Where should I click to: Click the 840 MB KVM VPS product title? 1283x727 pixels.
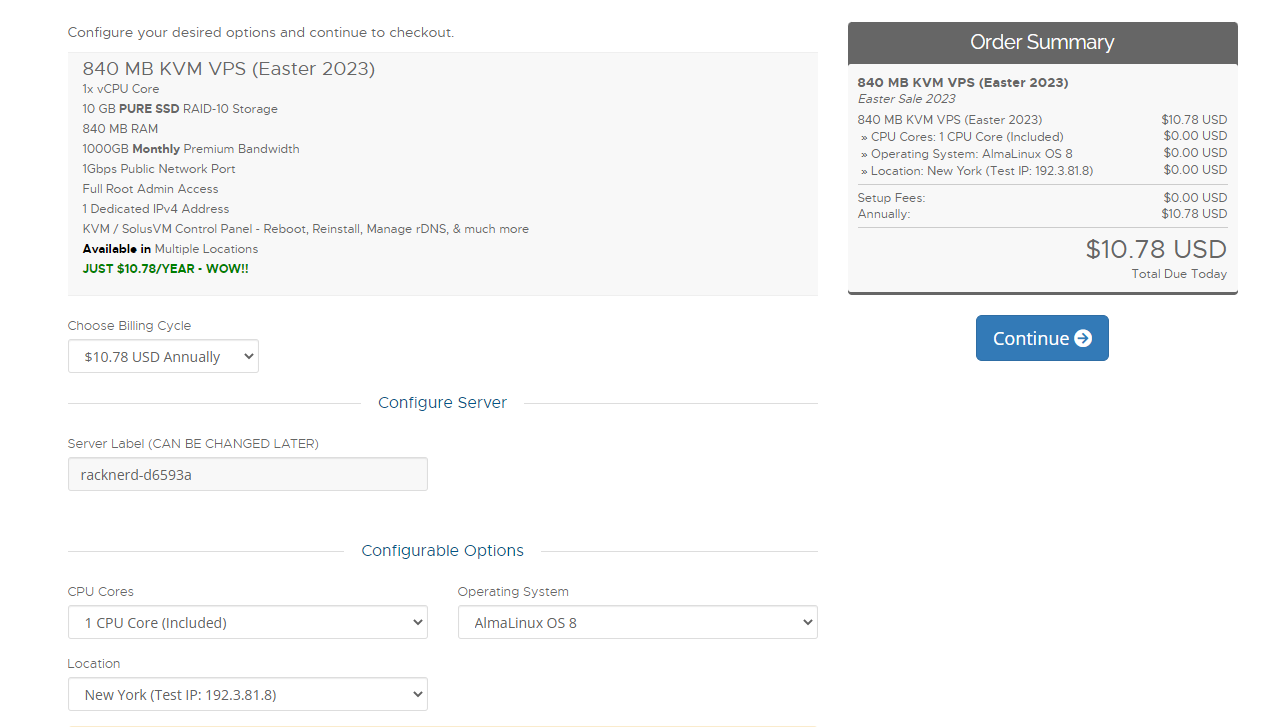[x=228, y=69]
